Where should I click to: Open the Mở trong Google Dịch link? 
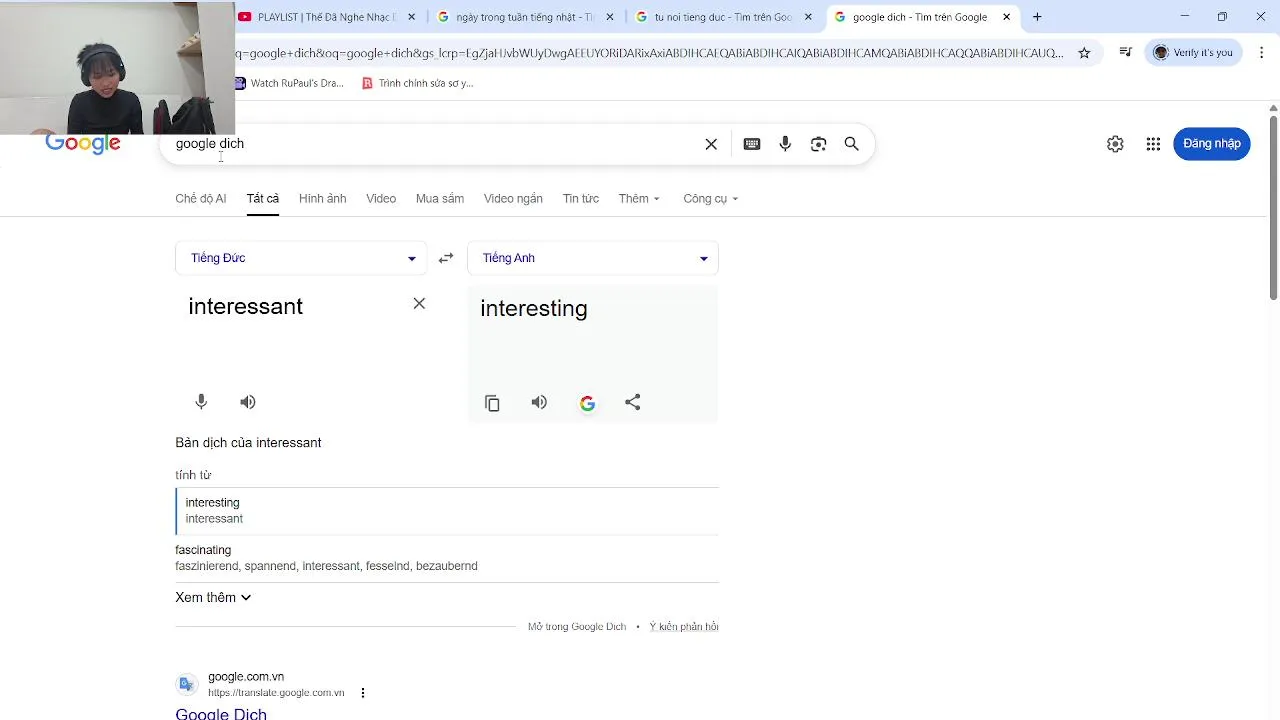(577, 627)
